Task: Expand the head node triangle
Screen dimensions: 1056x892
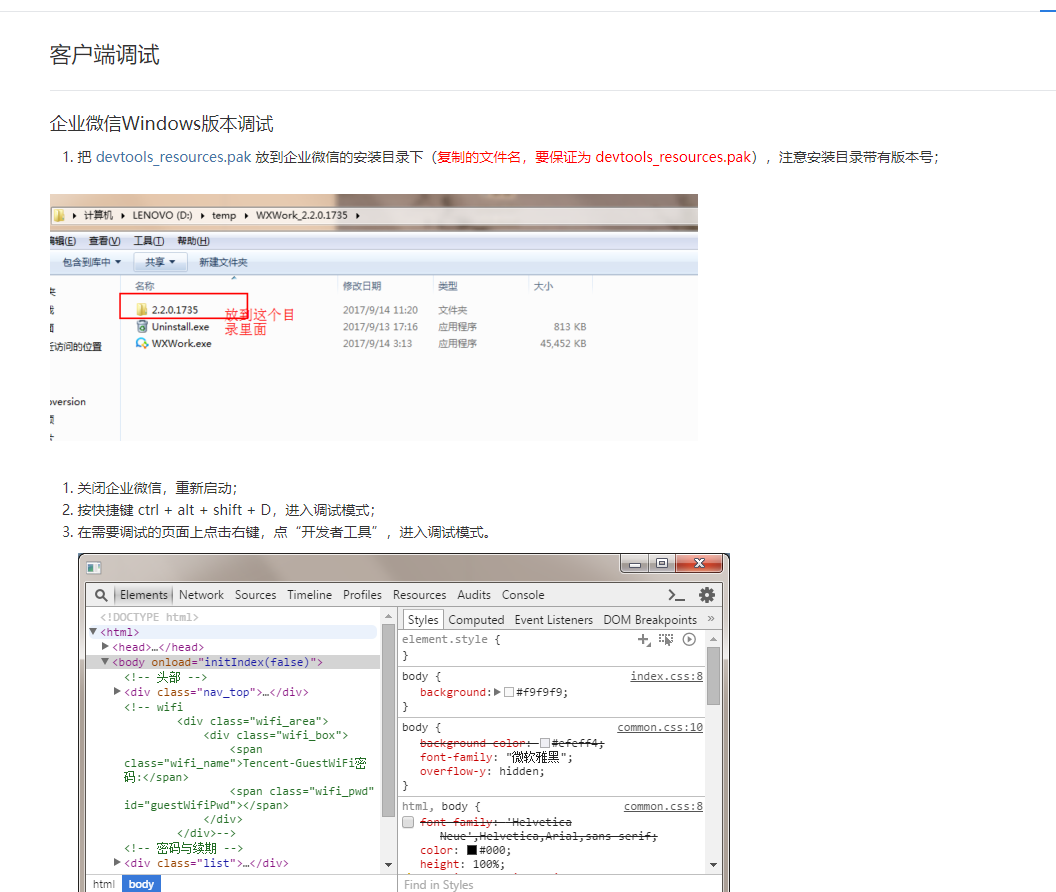Action: (x=105, y=646)
